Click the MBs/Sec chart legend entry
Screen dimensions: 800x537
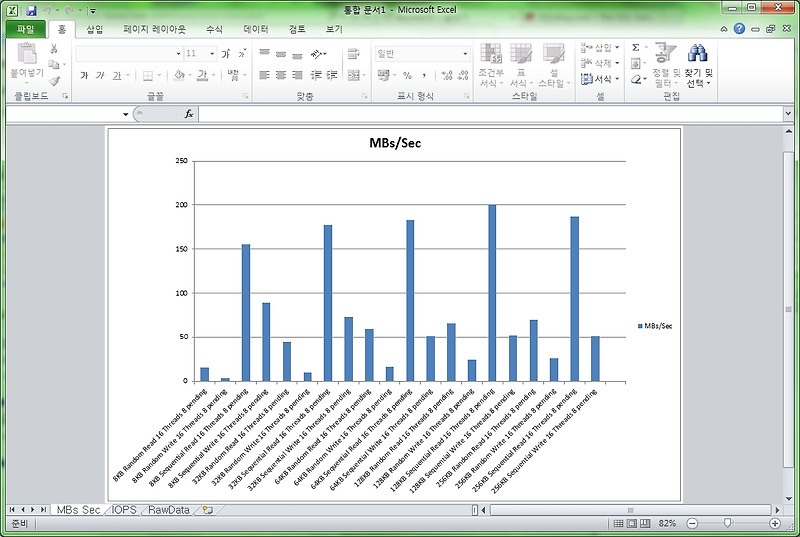pos(655,326)
